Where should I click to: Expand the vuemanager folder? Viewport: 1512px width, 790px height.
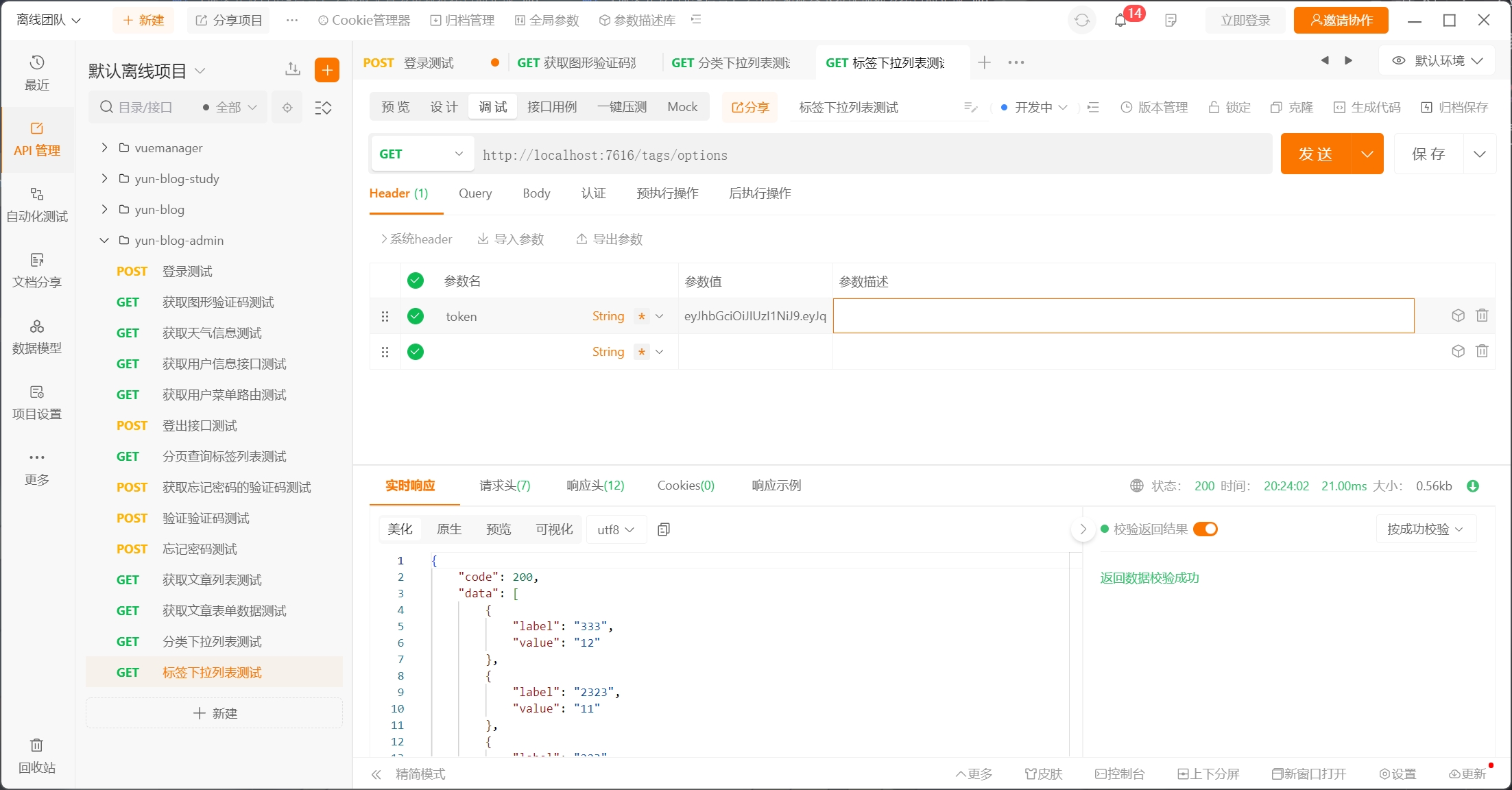tap(104, 147)
